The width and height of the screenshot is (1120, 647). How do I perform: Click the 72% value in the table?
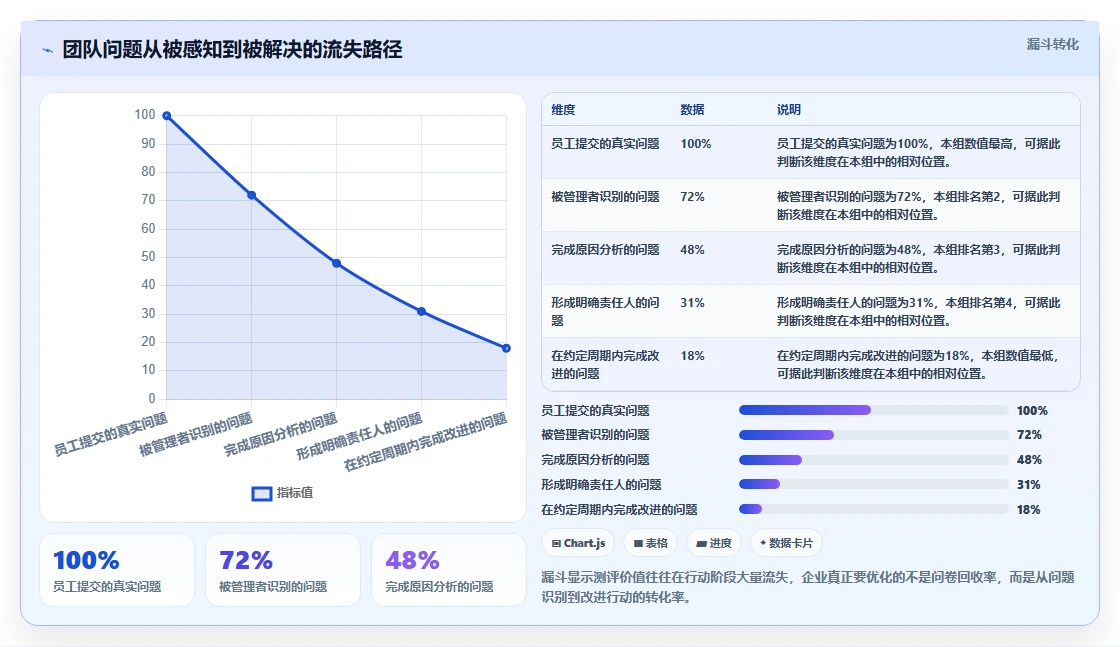click(692, 196)
